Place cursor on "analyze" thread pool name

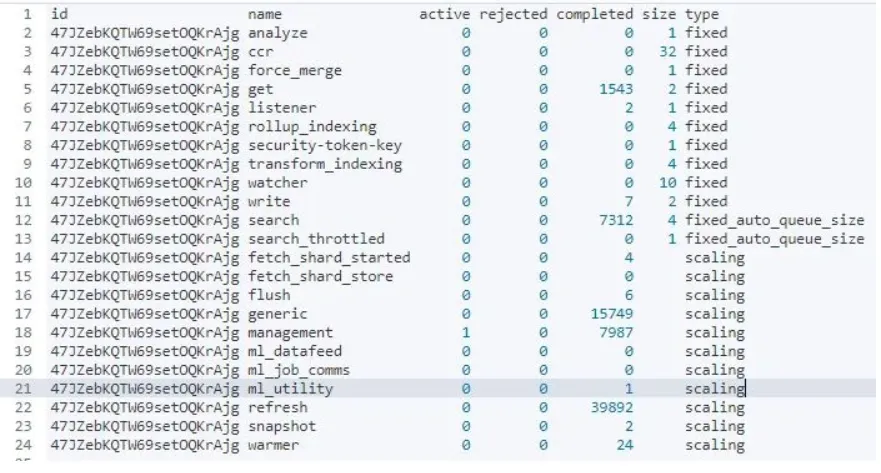click(278, 33)
